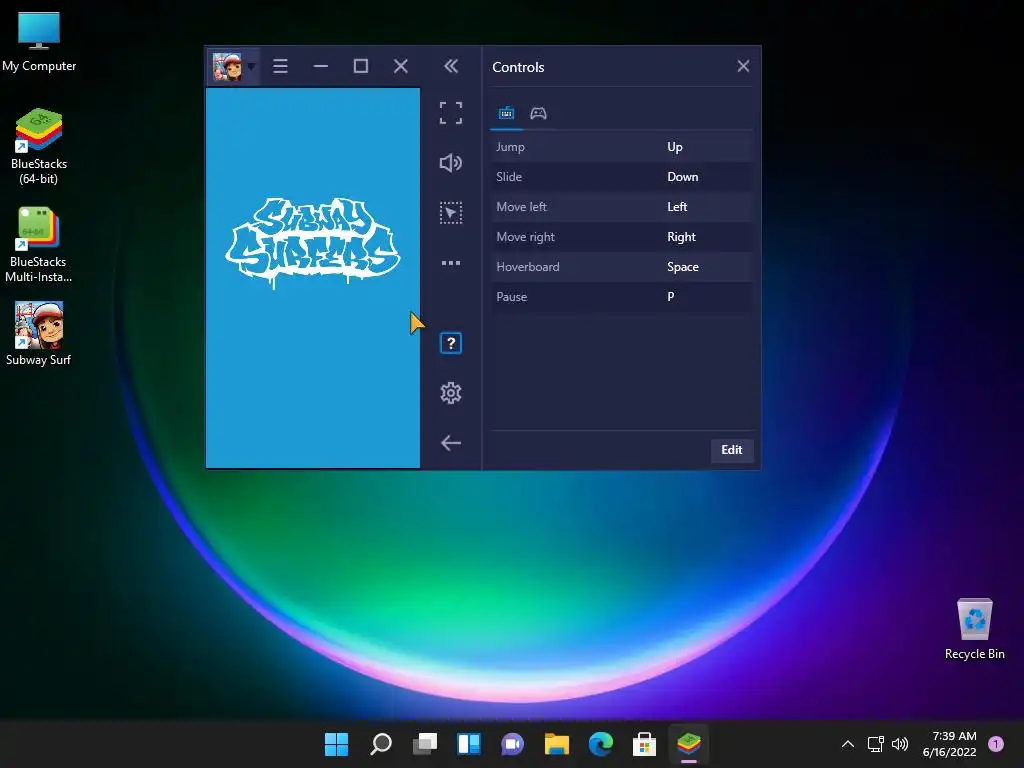Screen dimensions: 1024x768
Task: Select the Slide control row
Action: point(622,177)
